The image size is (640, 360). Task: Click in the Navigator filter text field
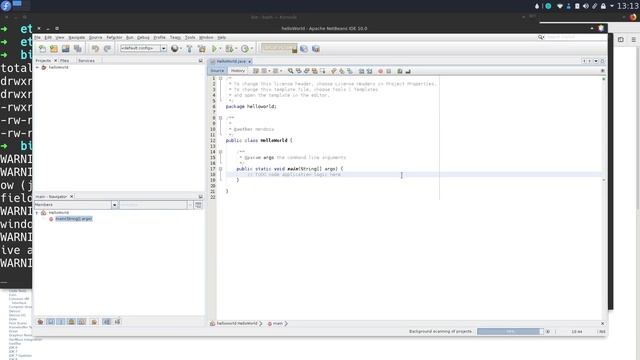153,204
